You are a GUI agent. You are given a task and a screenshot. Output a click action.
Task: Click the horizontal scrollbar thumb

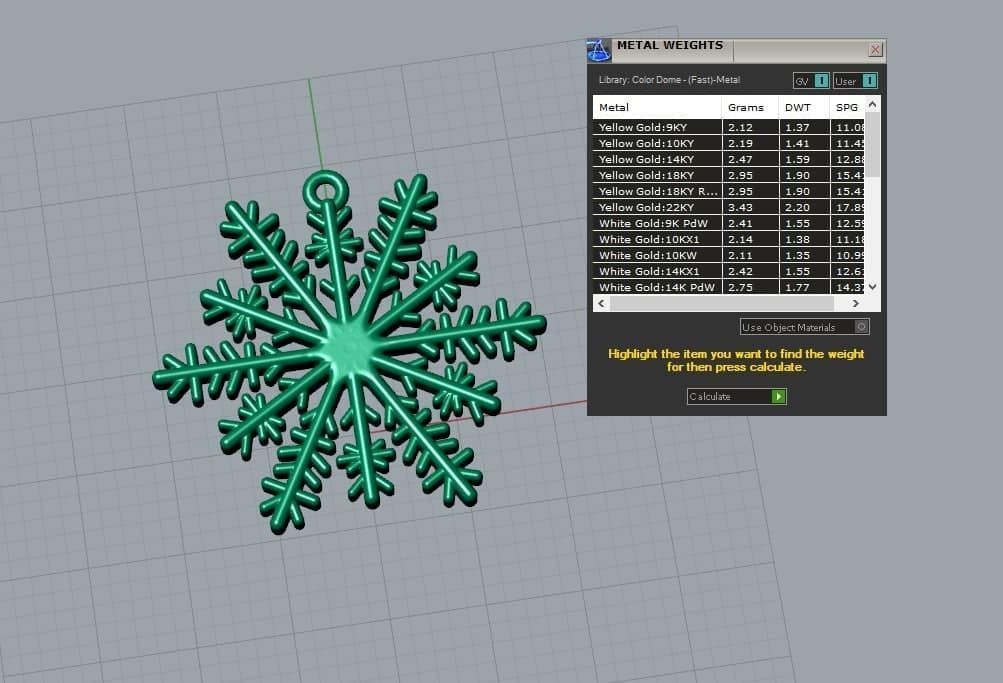tap(722, 303)
